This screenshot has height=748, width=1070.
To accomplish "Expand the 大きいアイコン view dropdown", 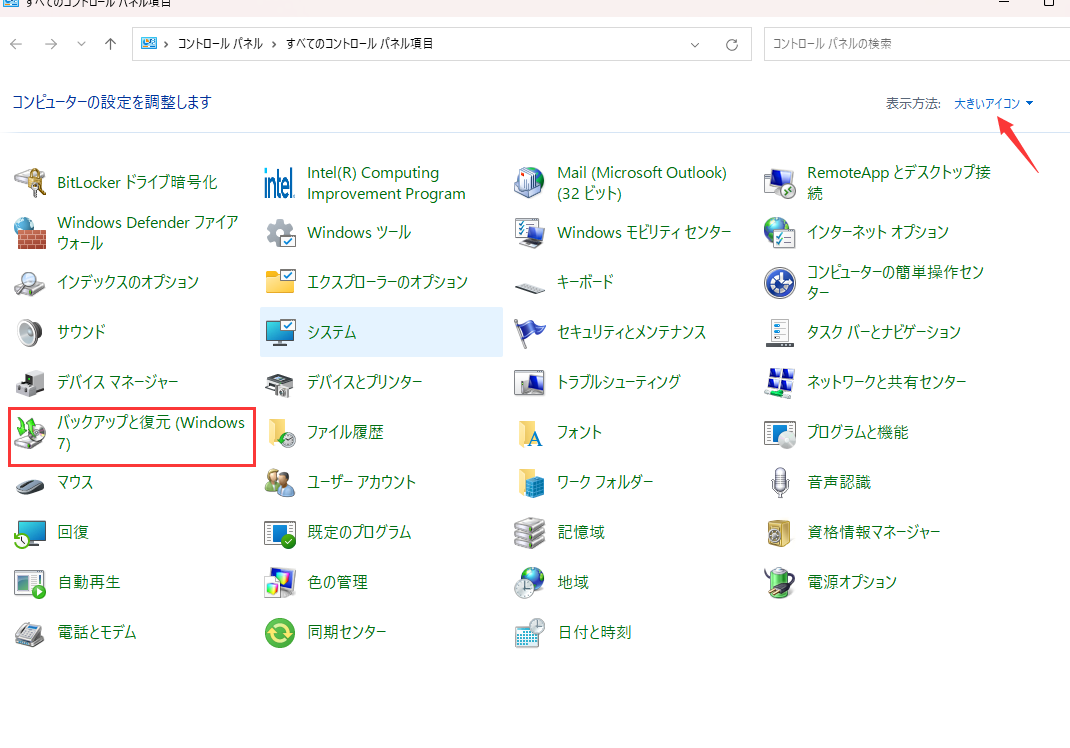I will 993,103.
